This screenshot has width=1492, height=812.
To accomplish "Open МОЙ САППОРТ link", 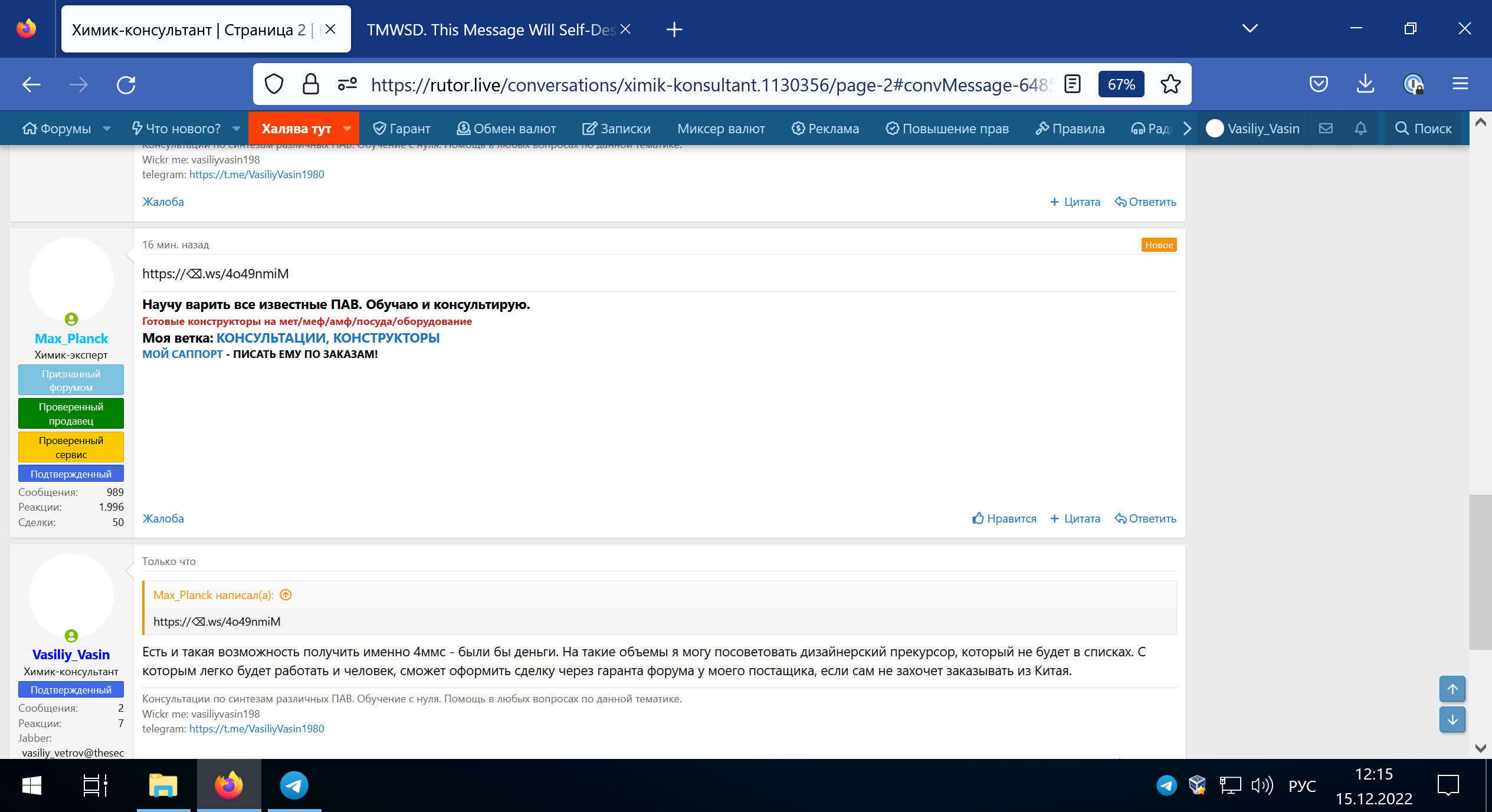I will [x=182, y=354].
